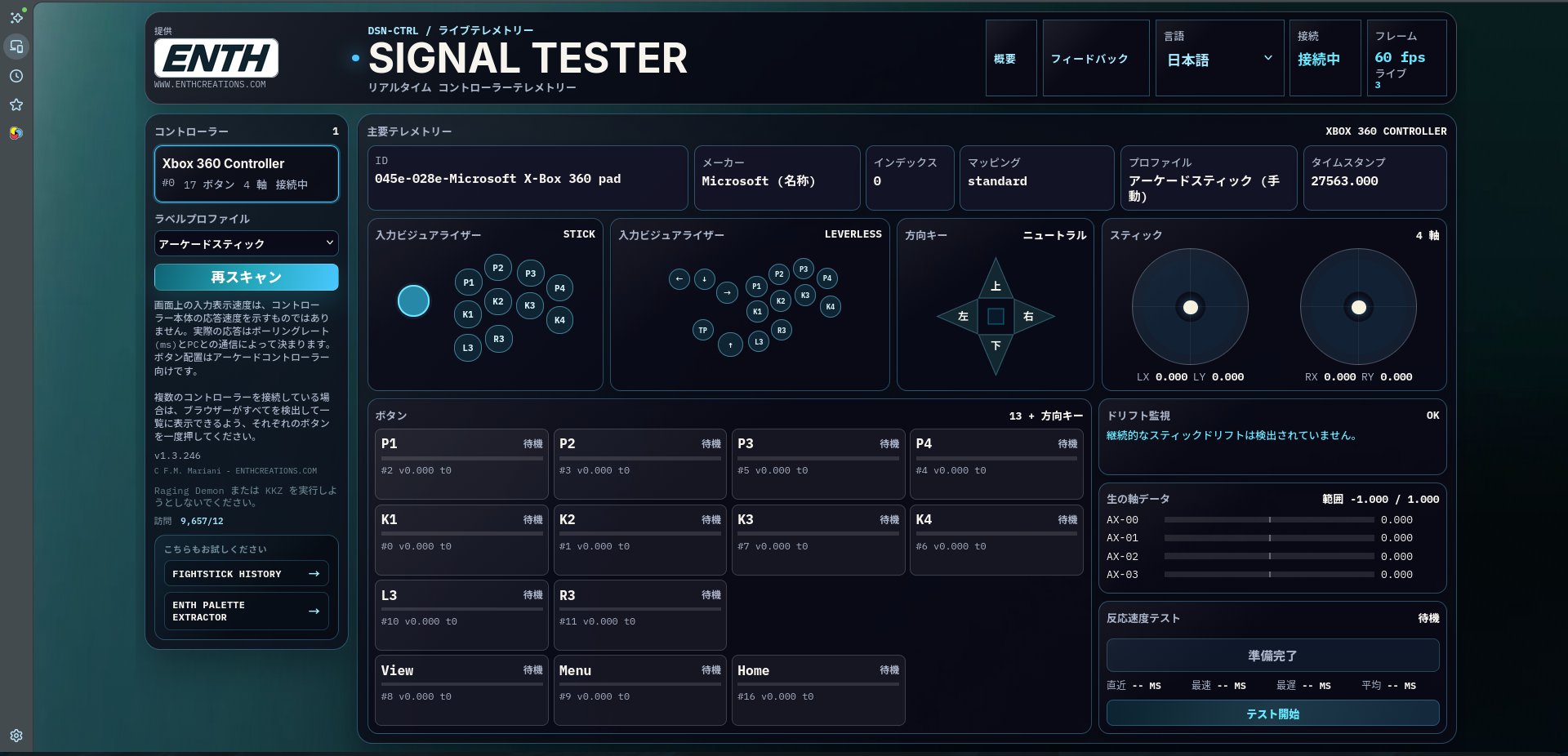
Task: Click the K3 button card
Action: click(x=818, y=540)
